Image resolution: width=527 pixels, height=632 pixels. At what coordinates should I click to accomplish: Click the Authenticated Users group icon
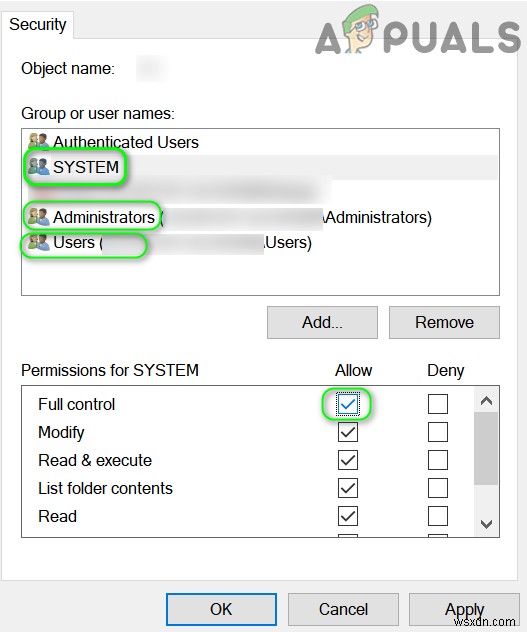(x=39, y=141)
